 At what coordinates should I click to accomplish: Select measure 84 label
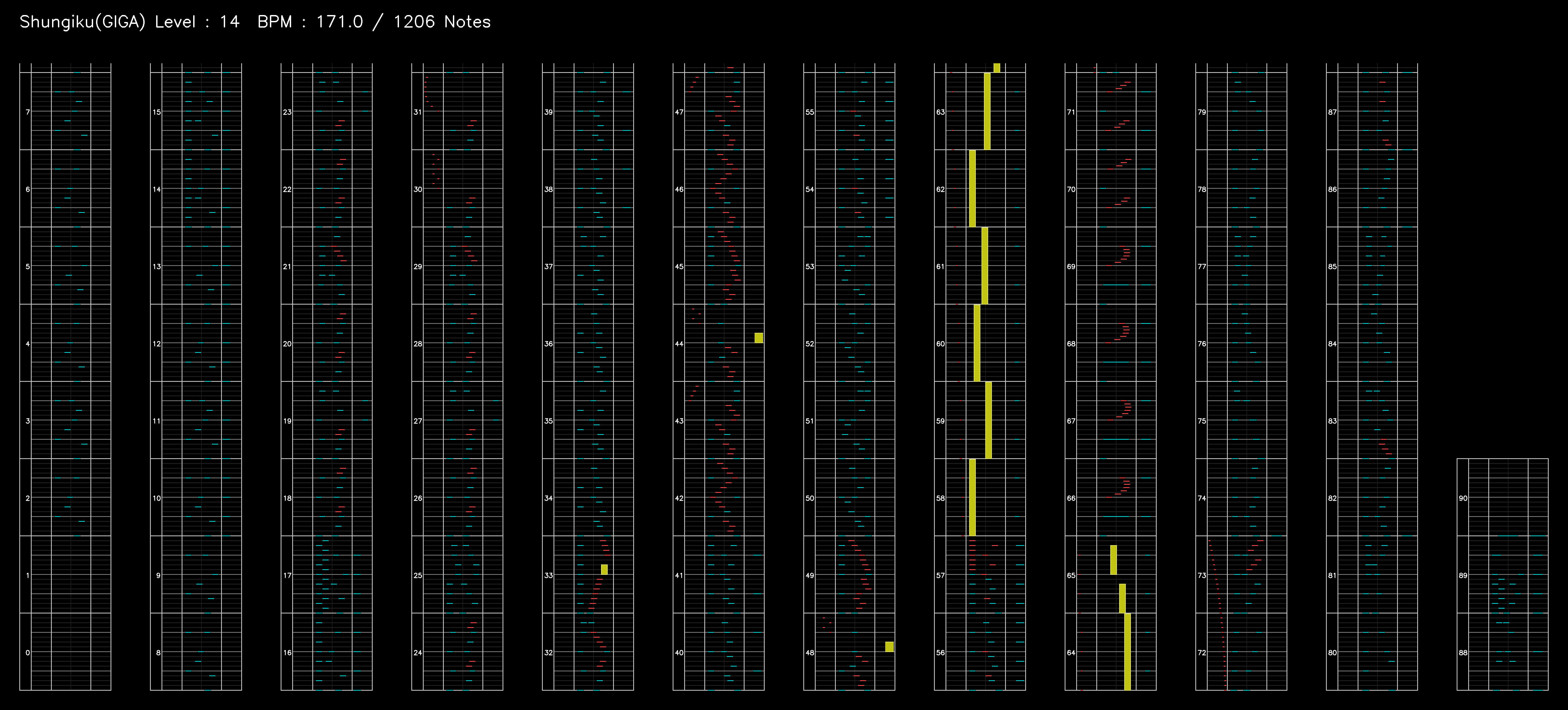pyautogui.click(x=1333, y=344)
